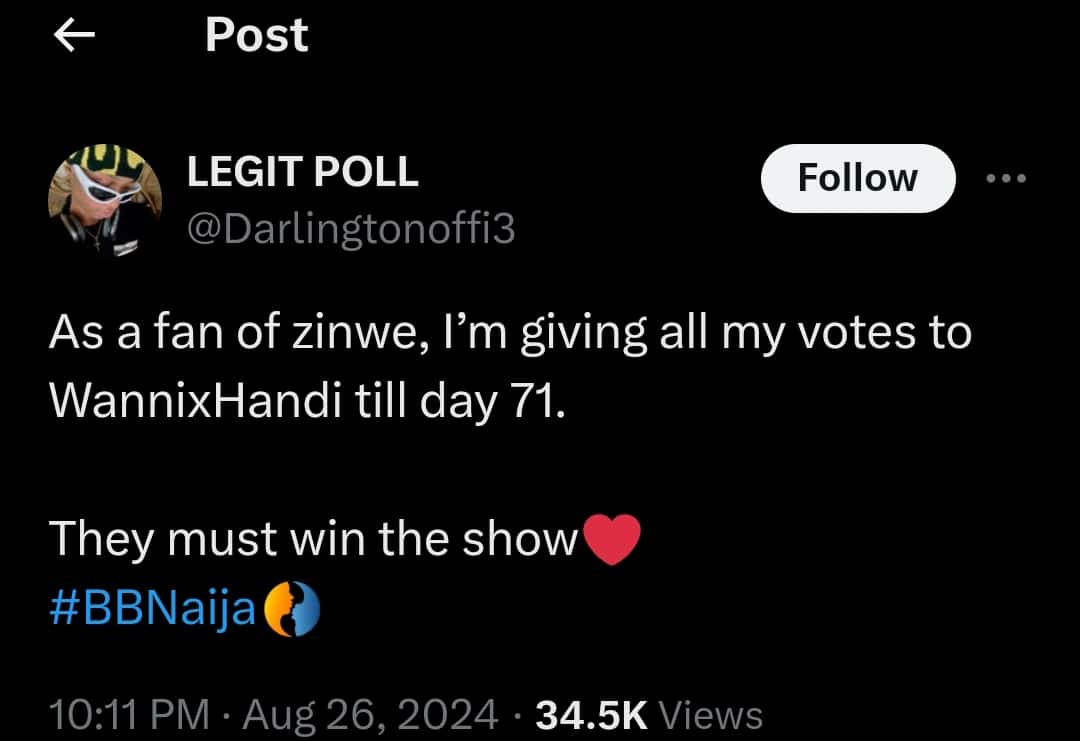Follow the LEGIT POLL account
The image size is (1080, 741).
pos(857,178)
